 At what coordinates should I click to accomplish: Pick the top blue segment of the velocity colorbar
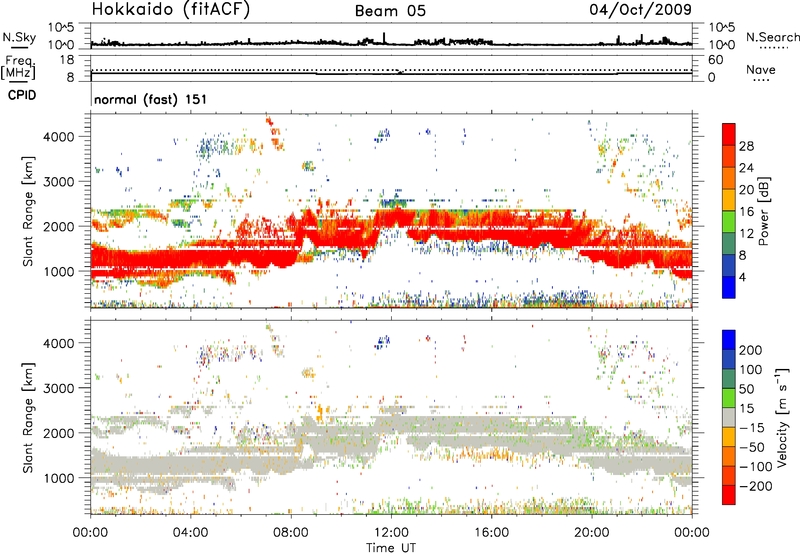point(729,340)
